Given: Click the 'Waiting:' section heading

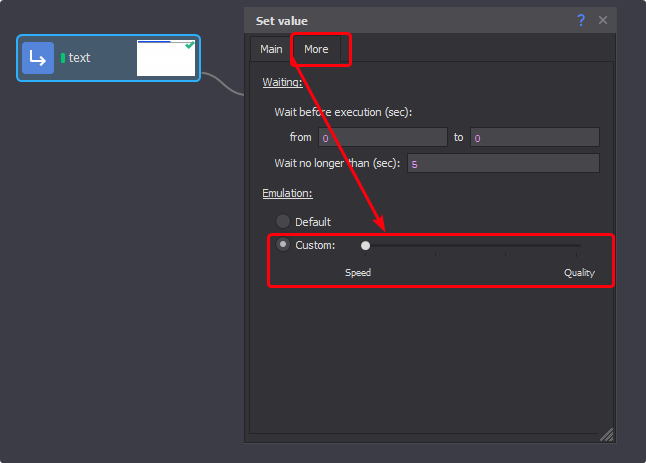Looking at the screenshot, I should [283, 82].
